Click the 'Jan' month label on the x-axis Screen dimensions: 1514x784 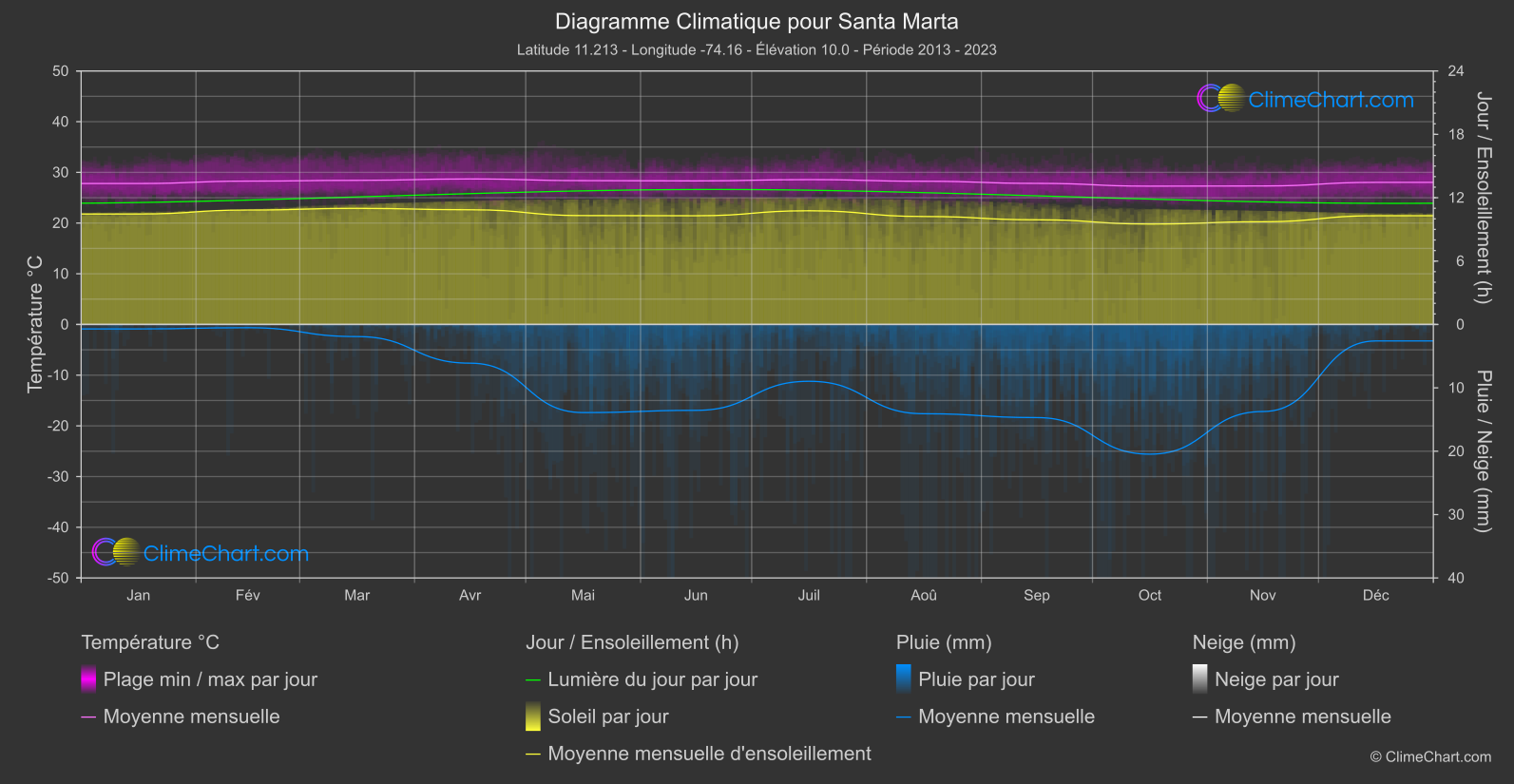tap(139, 595)
